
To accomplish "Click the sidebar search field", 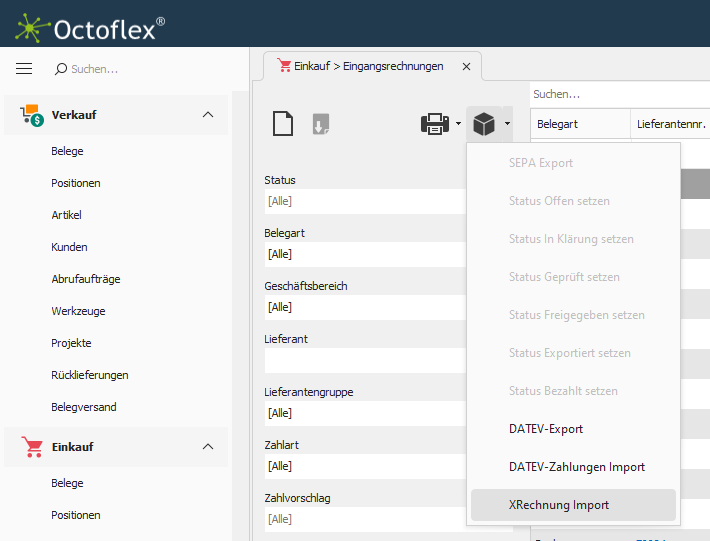I will [140, 69].
